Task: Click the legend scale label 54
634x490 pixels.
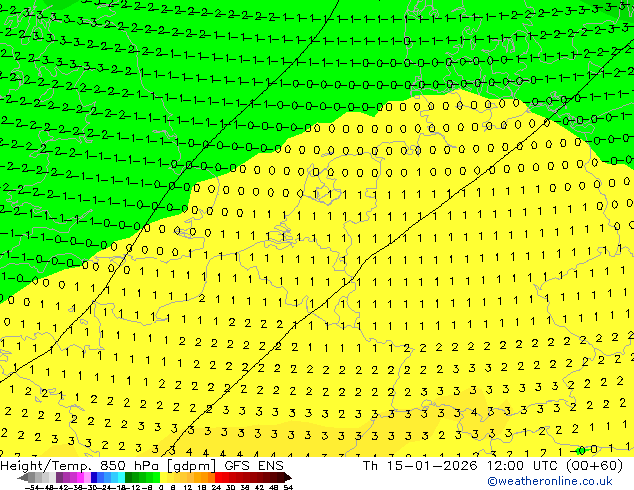Action: tap(288, 487)
